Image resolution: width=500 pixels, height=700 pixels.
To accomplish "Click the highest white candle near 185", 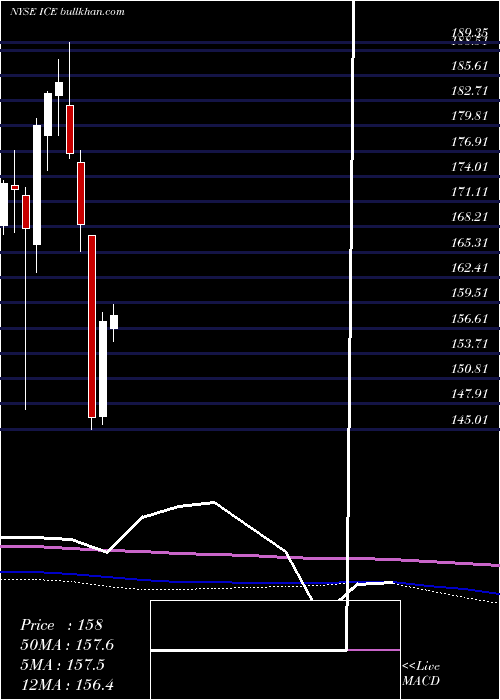I will tap(59, 89).
